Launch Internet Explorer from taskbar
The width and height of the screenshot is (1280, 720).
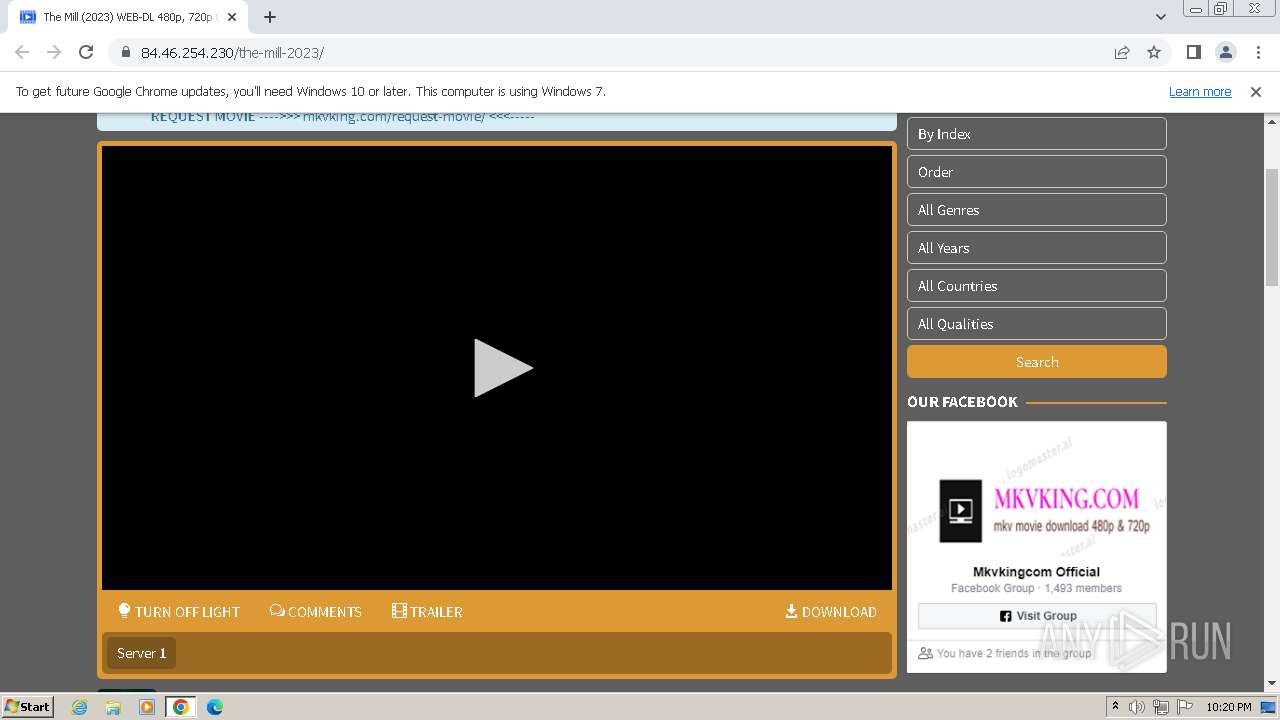[80, 707]
